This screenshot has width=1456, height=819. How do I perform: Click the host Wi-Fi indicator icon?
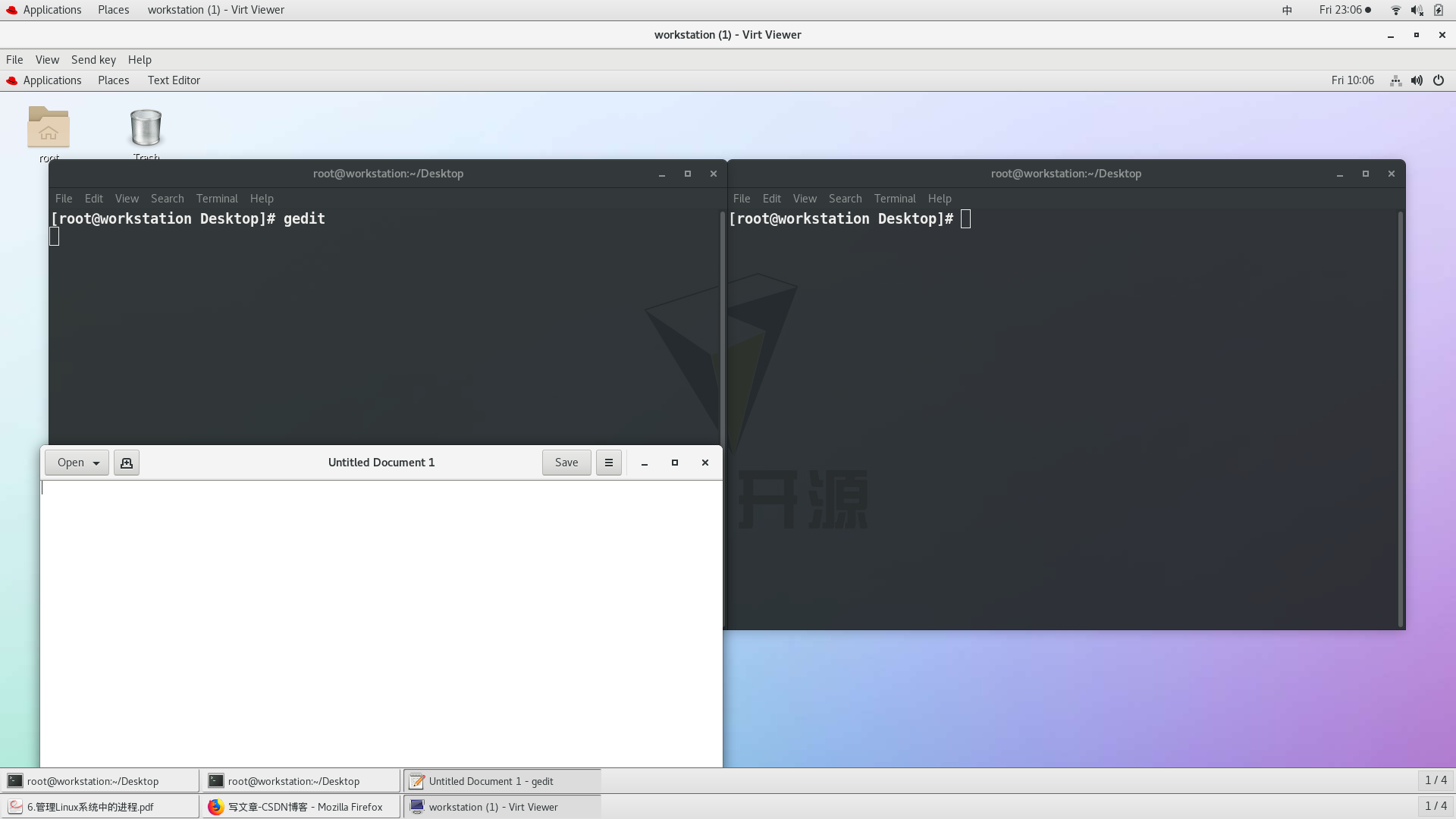click(1395, 10)
